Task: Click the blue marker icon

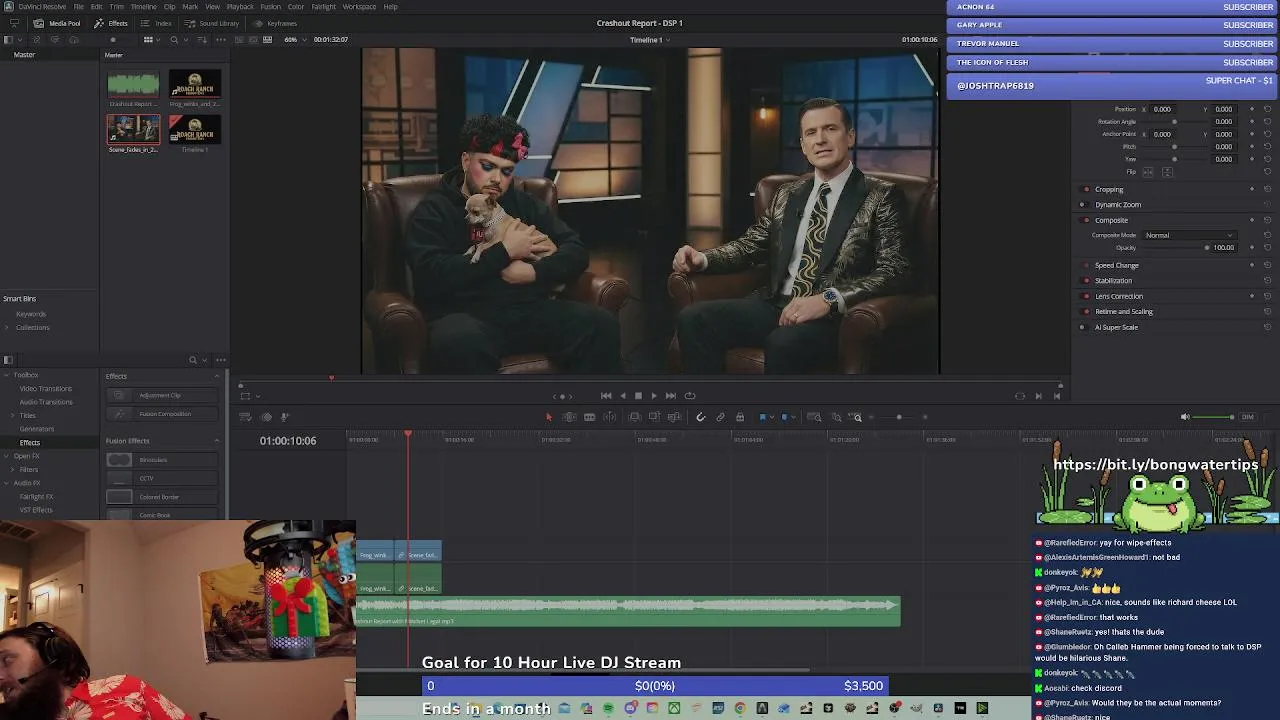Action: click(784, 417)
